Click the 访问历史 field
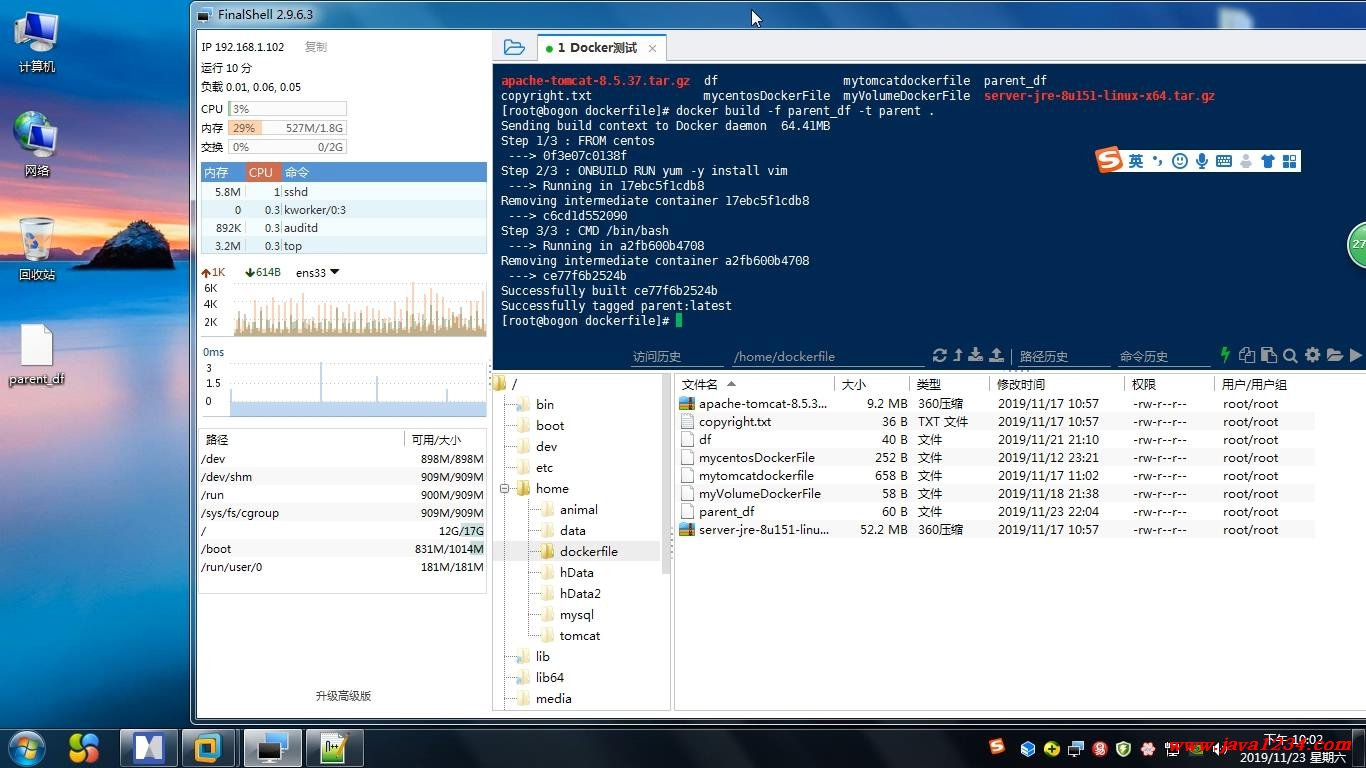Screen dimensions: 1366x768 coord(677,356)
